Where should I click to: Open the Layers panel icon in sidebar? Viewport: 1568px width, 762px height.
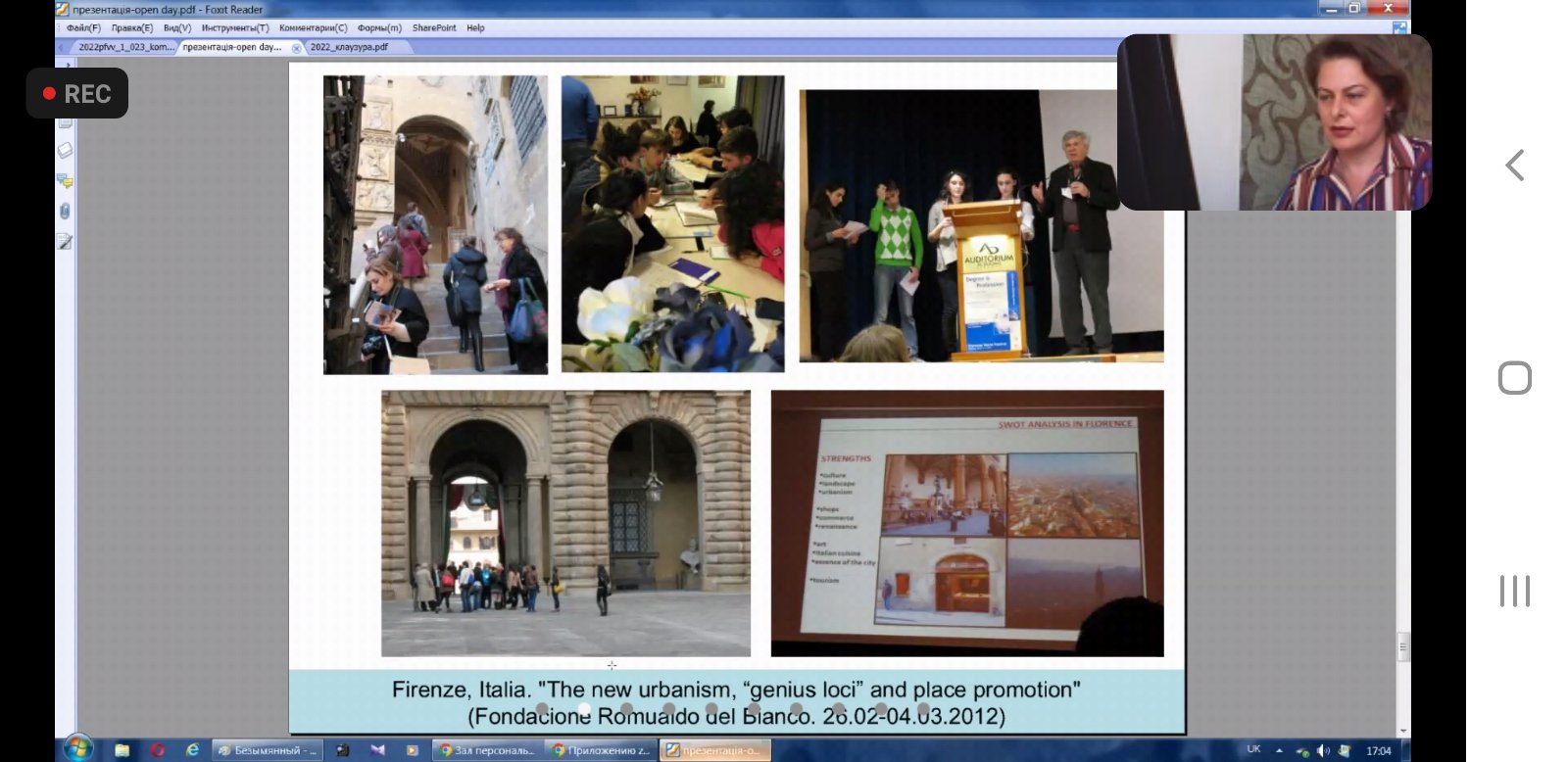pos(65,150)
